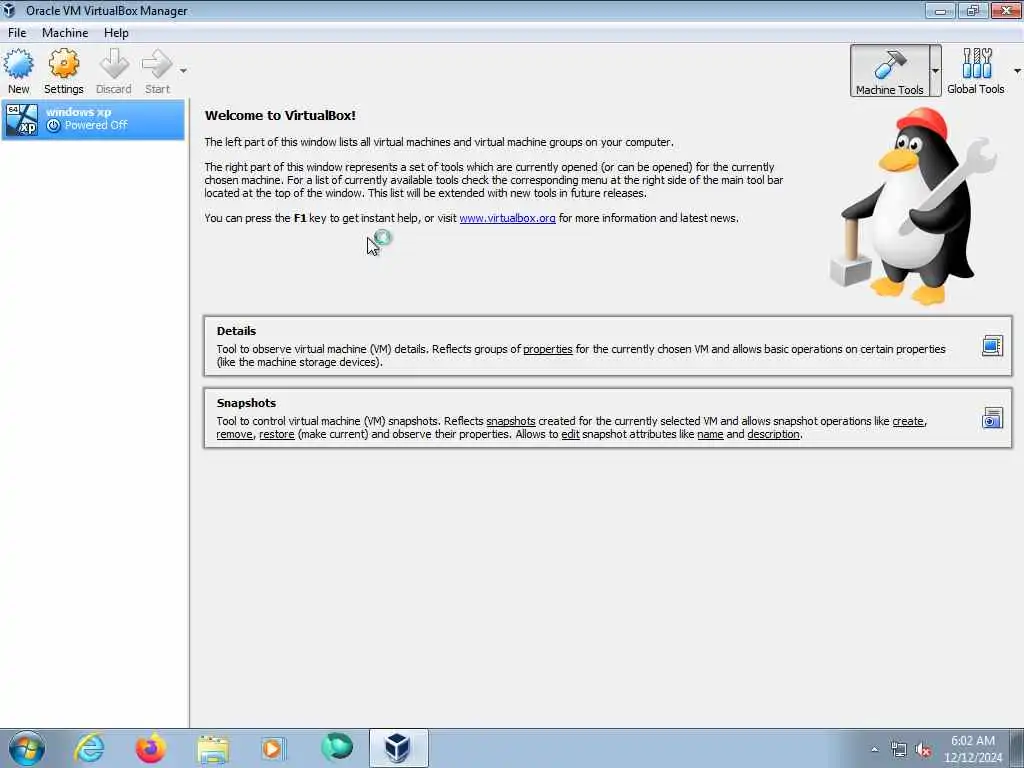The width and height of the screenshot is (1024, 768).
Task: Open the Details tool icon
Action: coord(992,345)
